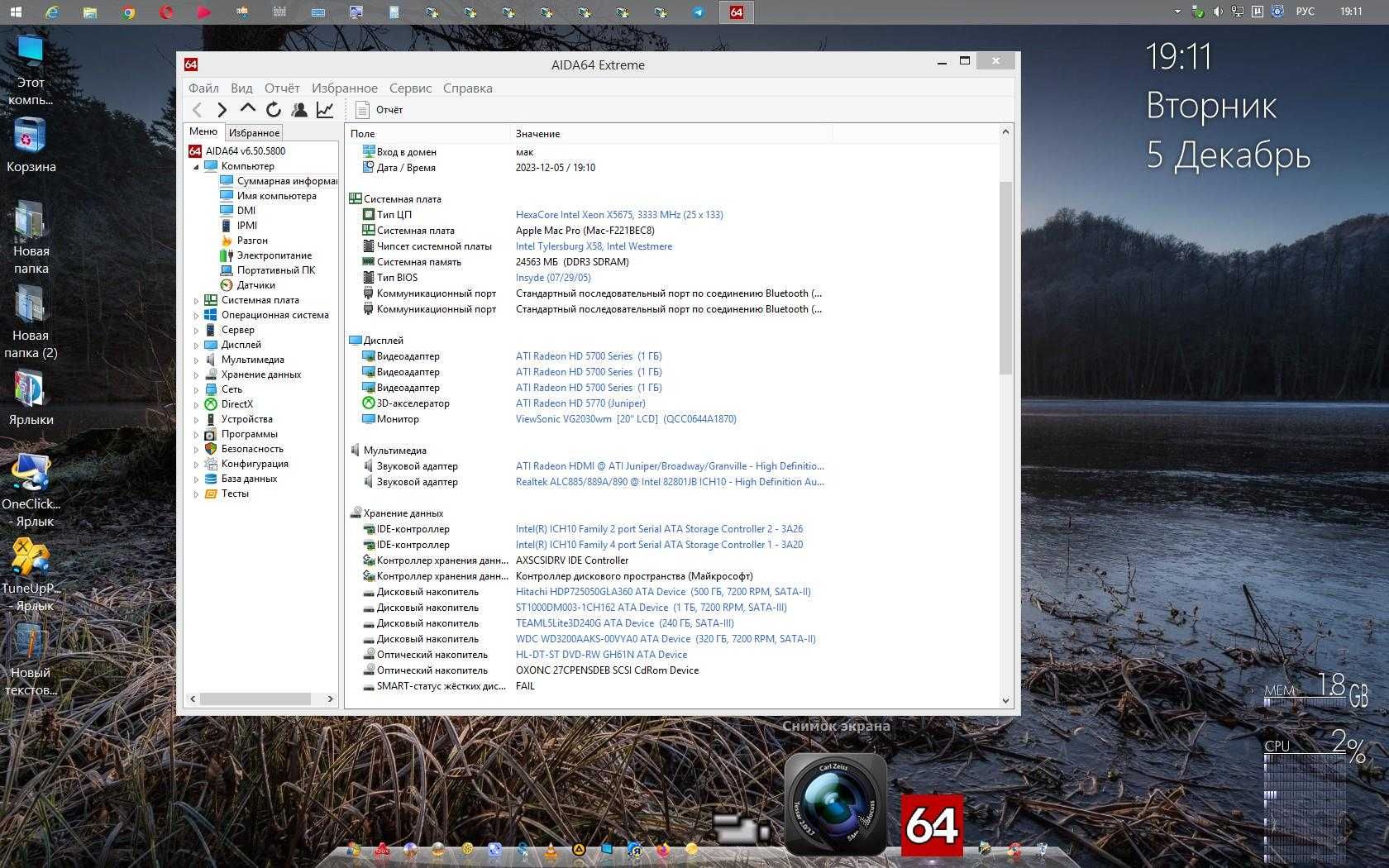Click the Системная плата section icon
The image size is (1389, 868).
[x=356, y=199]
